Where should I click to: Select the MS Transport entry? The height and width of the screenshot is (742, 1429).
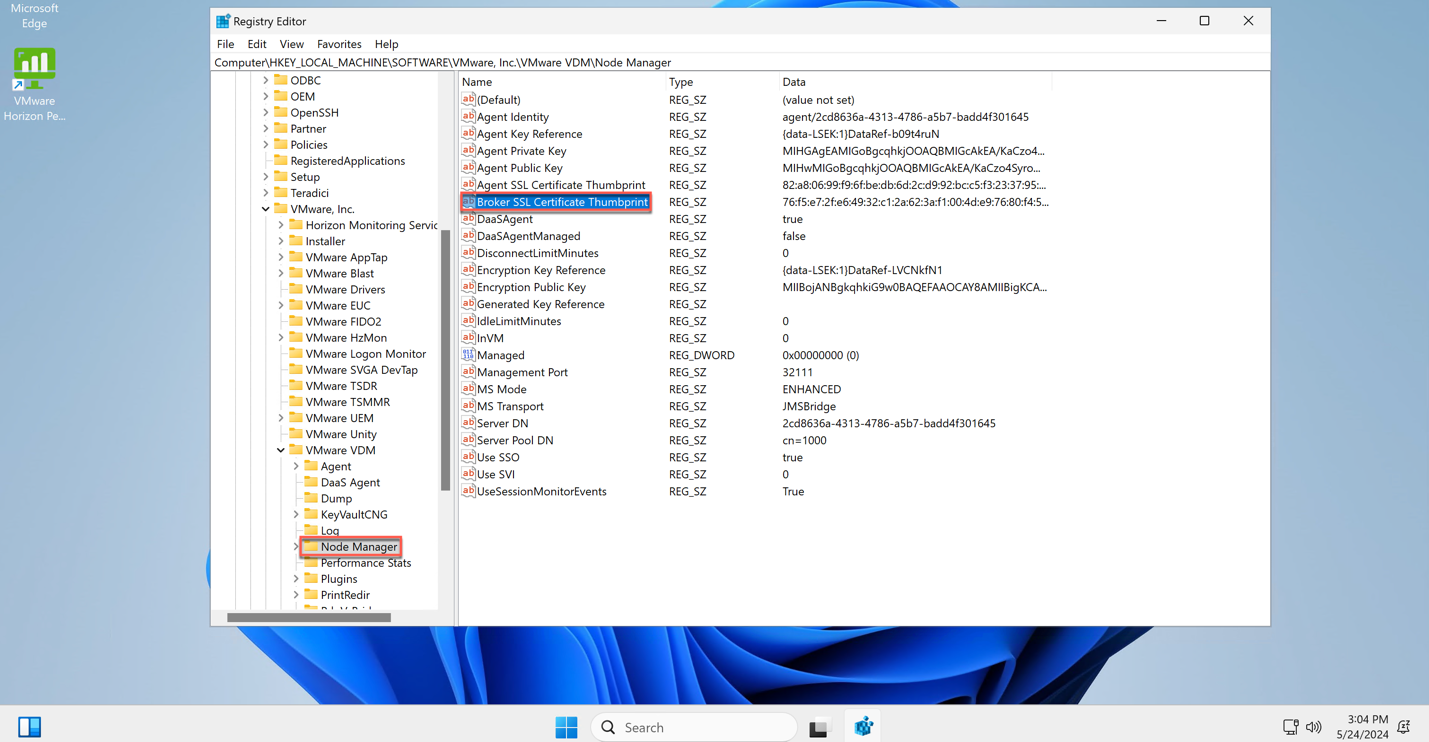click(510, 406)
